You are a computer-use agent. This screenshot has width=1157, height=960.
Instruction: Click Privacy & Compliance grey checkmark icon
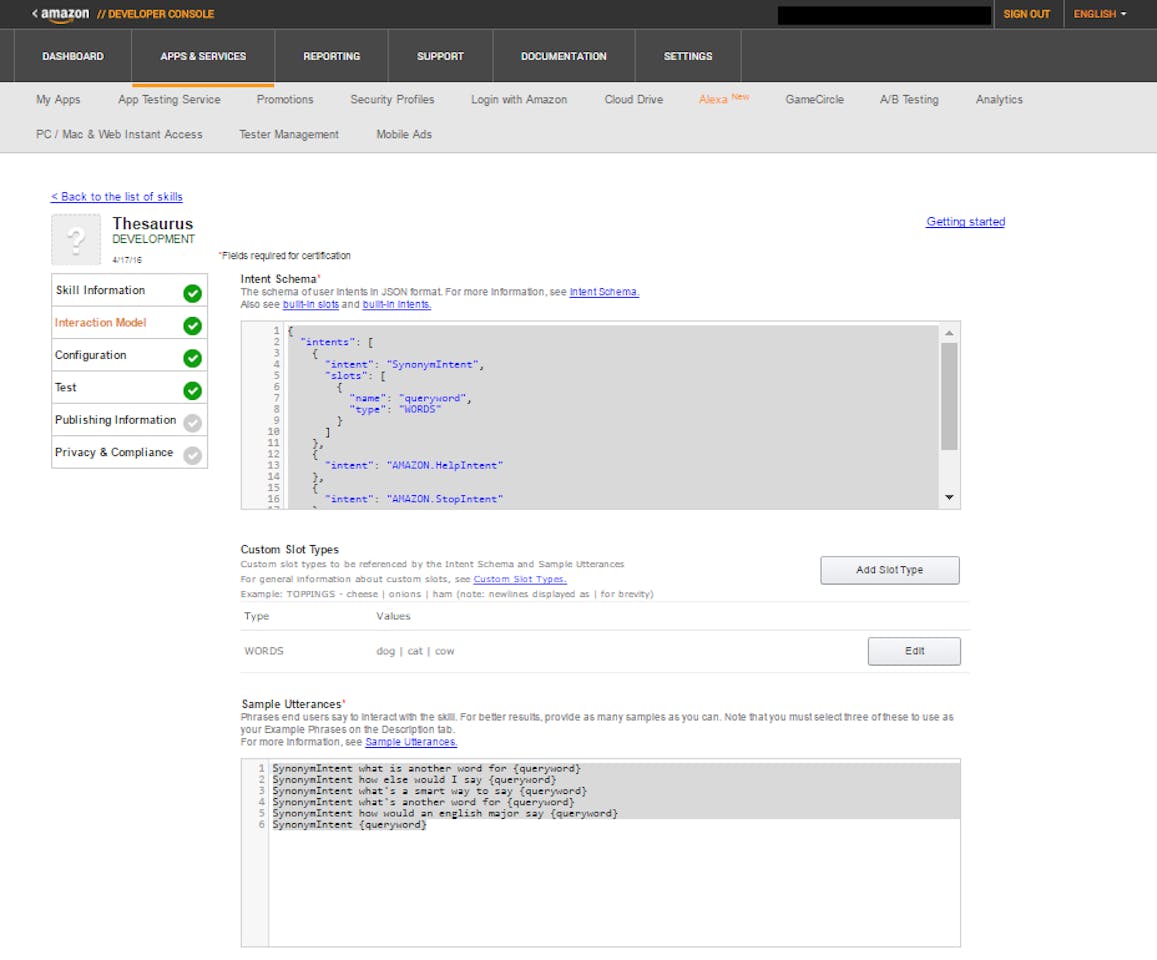click(x=193, y=455)
